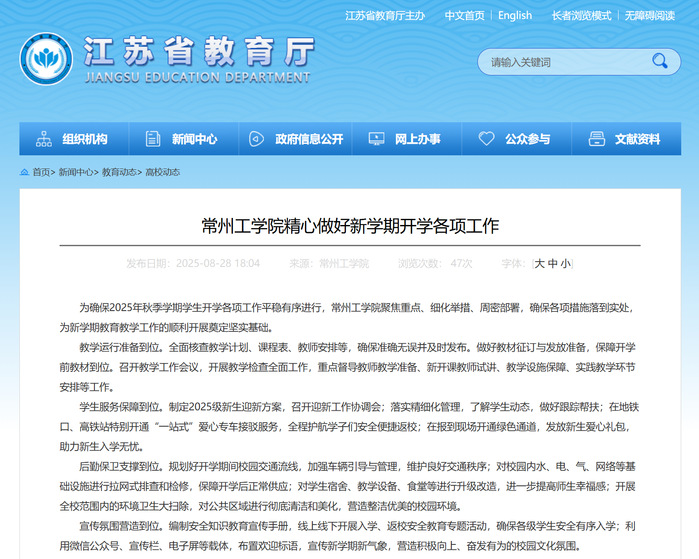Set font size to 大 (large)

coord(540,264)
